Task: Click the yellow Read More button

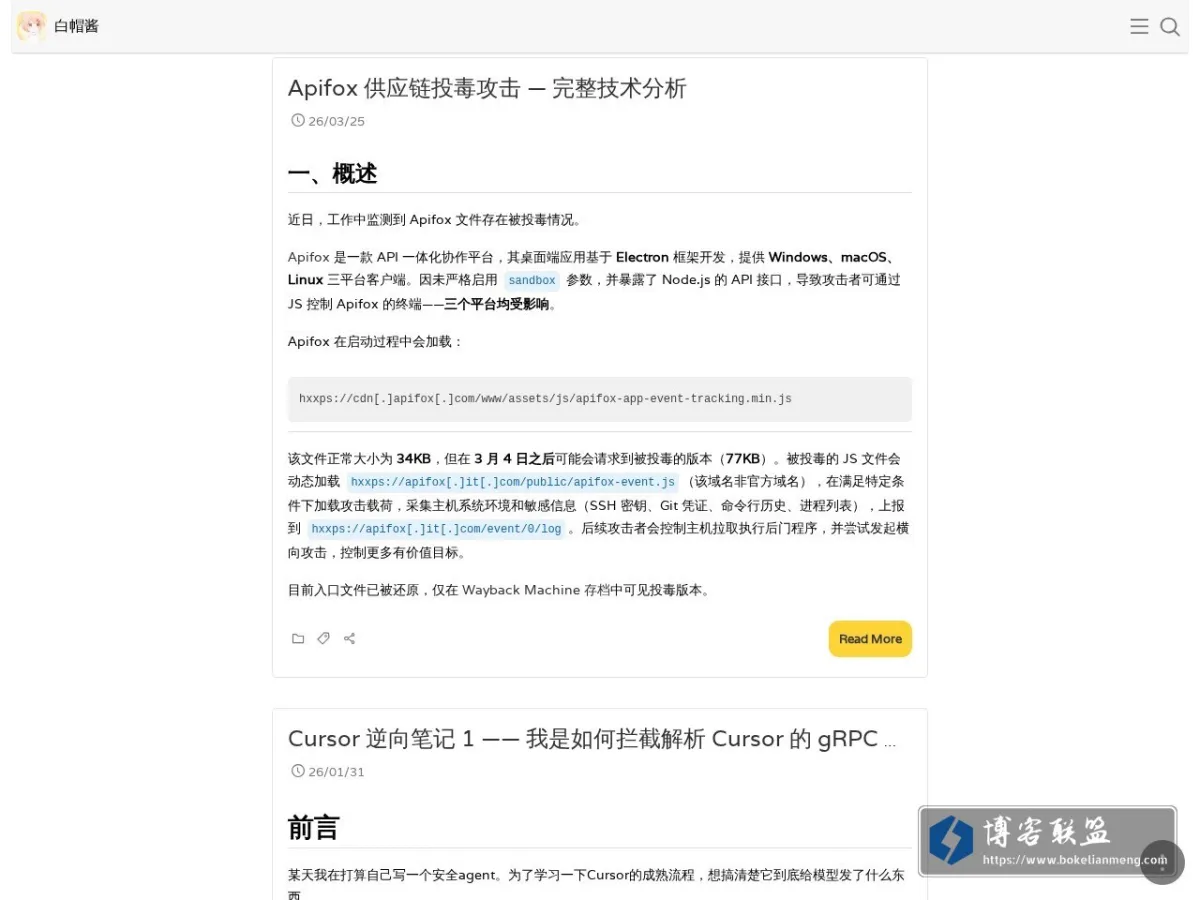Action: 870,639
